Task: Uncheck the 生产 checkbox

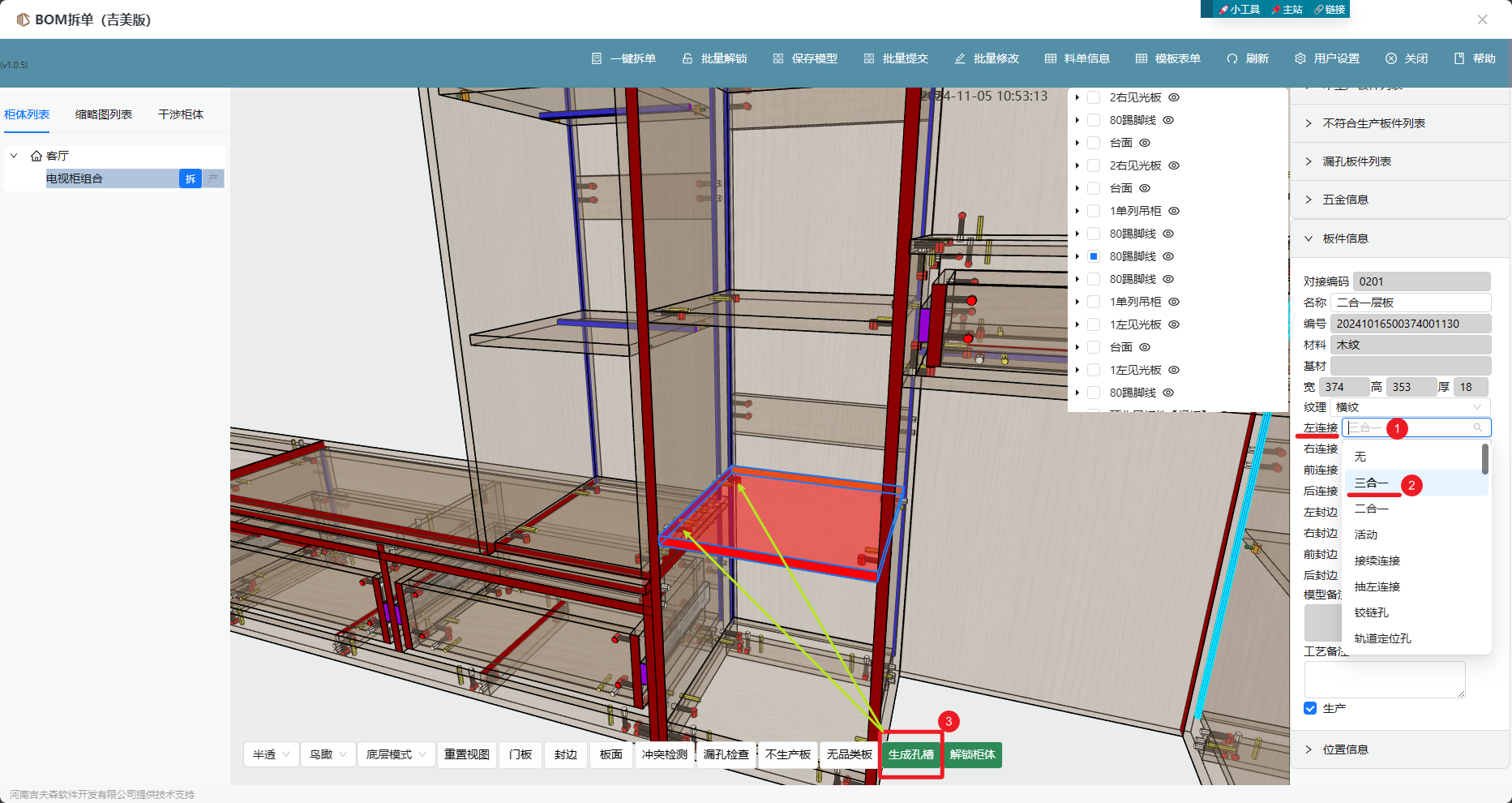Action: coord(1310,708)
